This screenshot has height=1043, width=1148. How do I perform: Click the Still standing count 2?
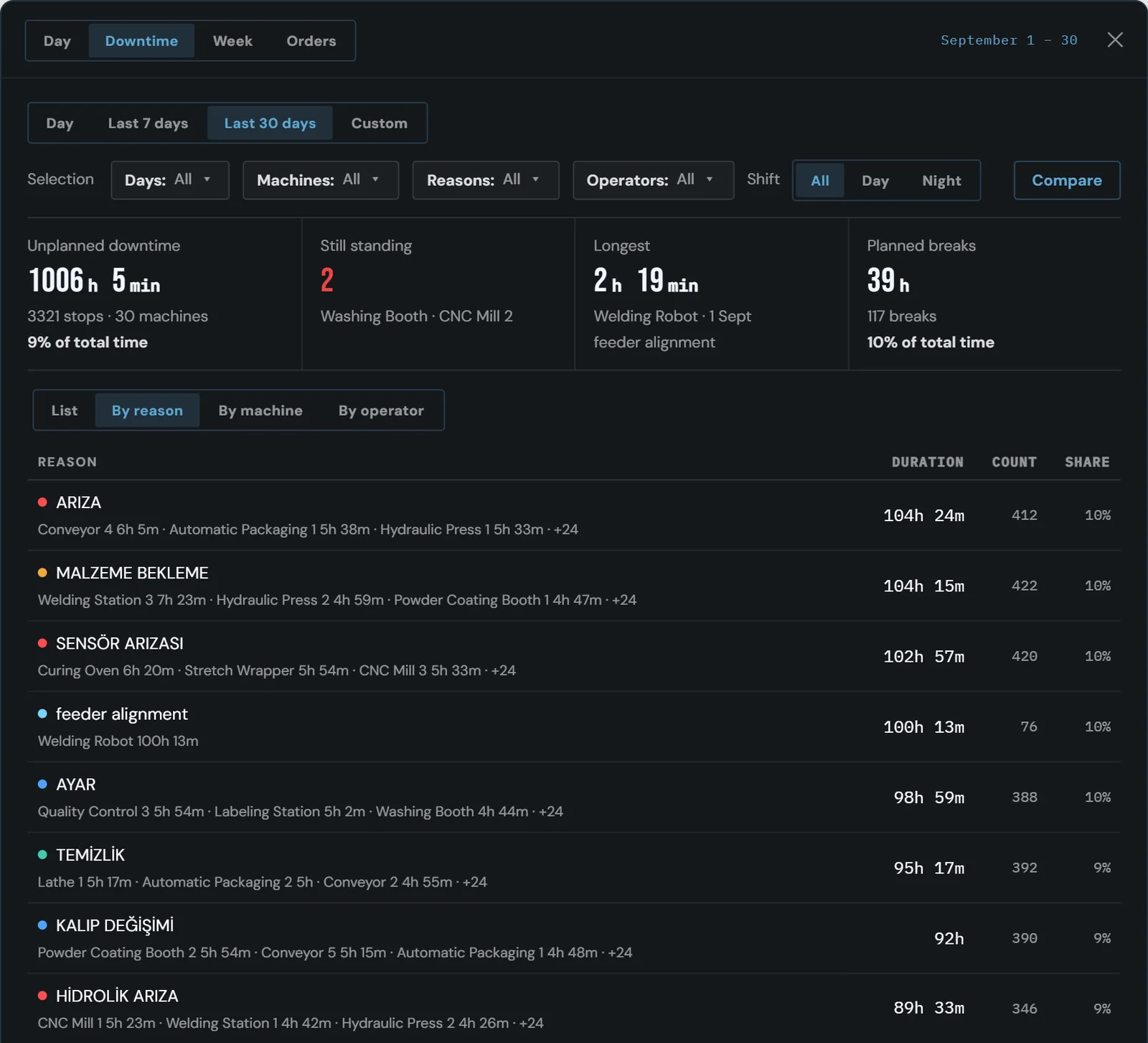[x=327, y=280]
